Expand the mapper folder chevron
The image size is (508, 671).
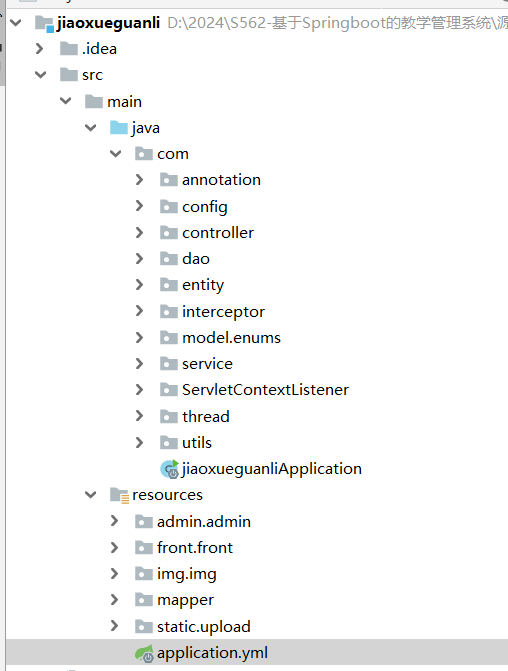pyautogui.click(x=114, y=600)
